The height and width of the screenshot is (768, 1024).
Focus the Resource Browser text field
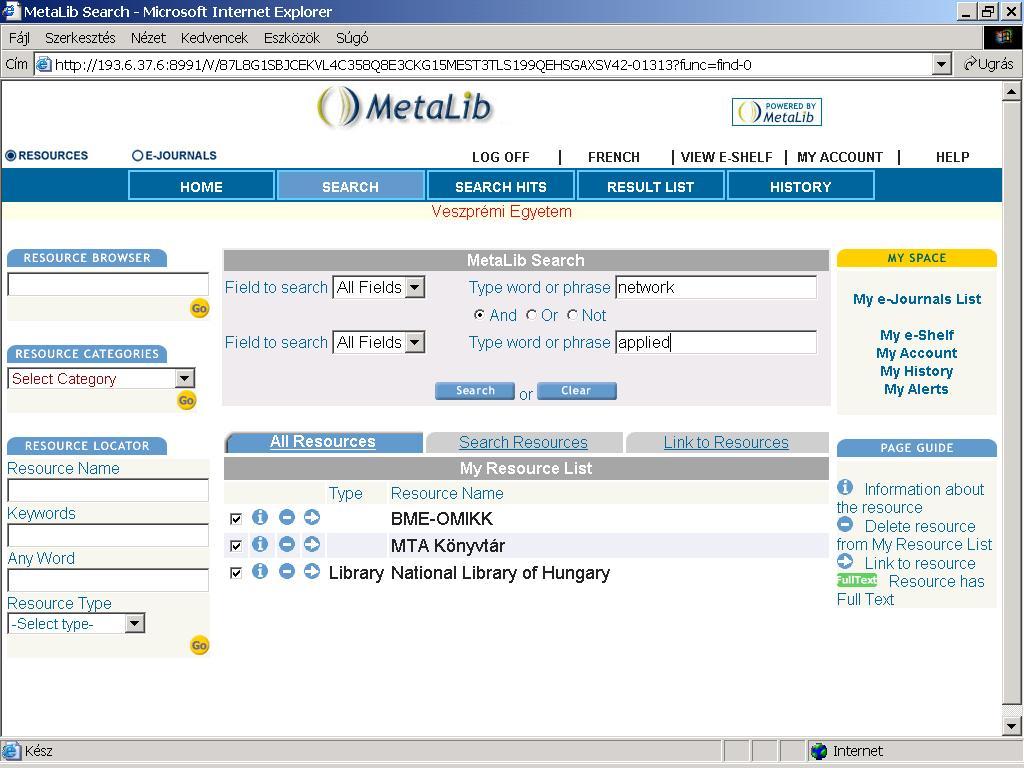tap(108, 284)
